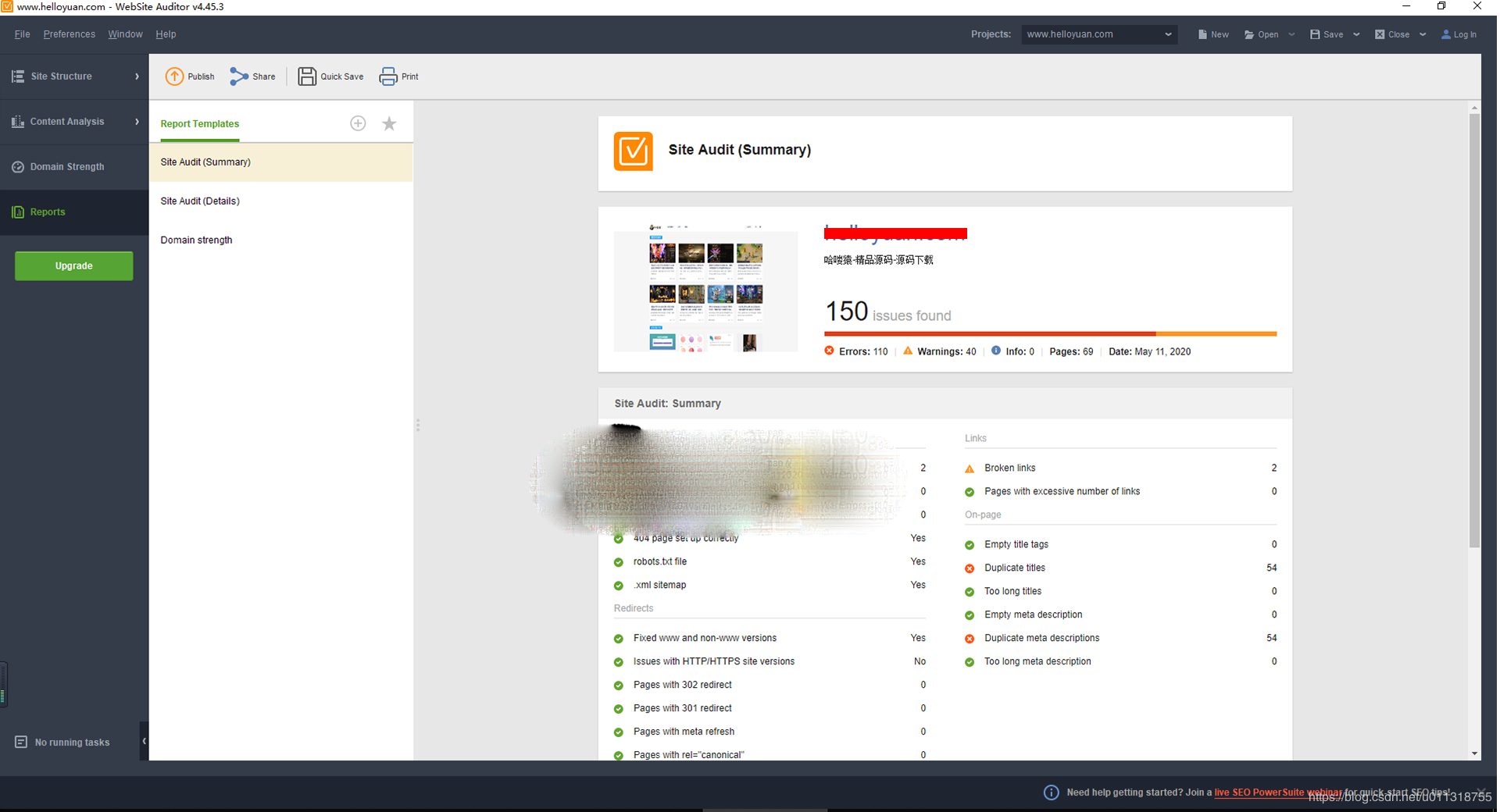Open the Help menu

166,34
